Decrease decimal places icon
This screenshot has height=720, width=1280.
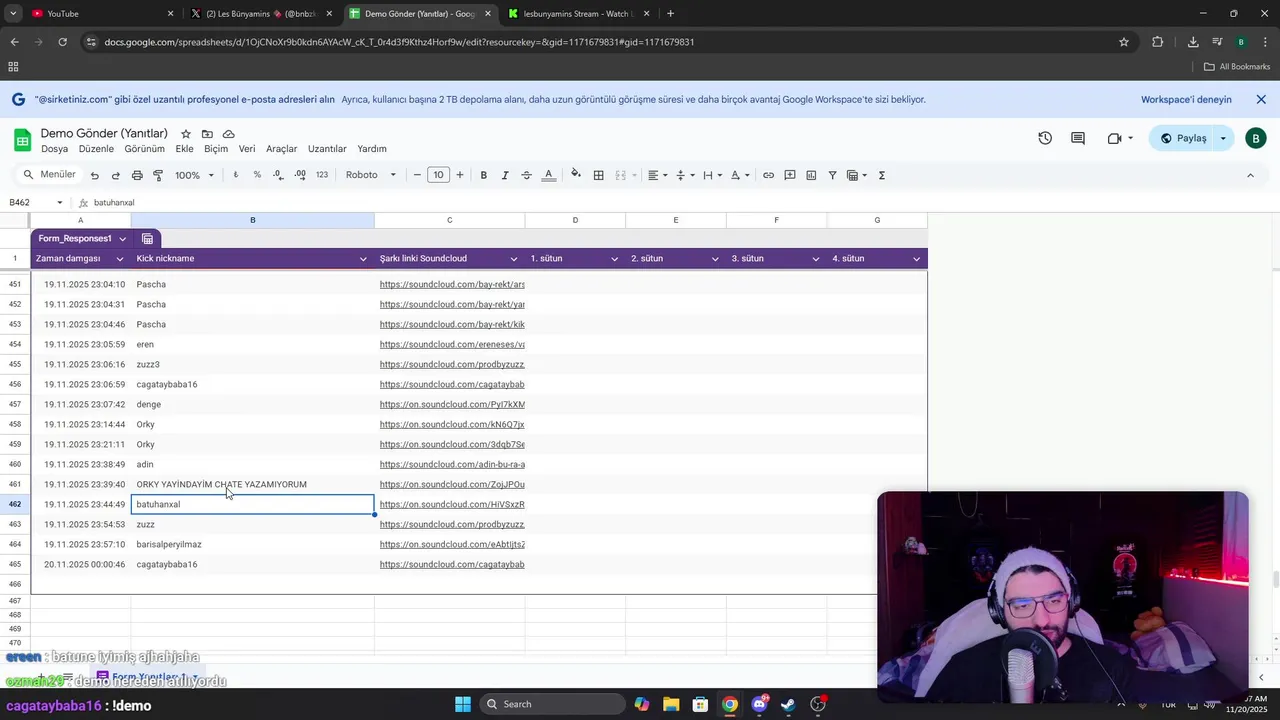(279, 175)
